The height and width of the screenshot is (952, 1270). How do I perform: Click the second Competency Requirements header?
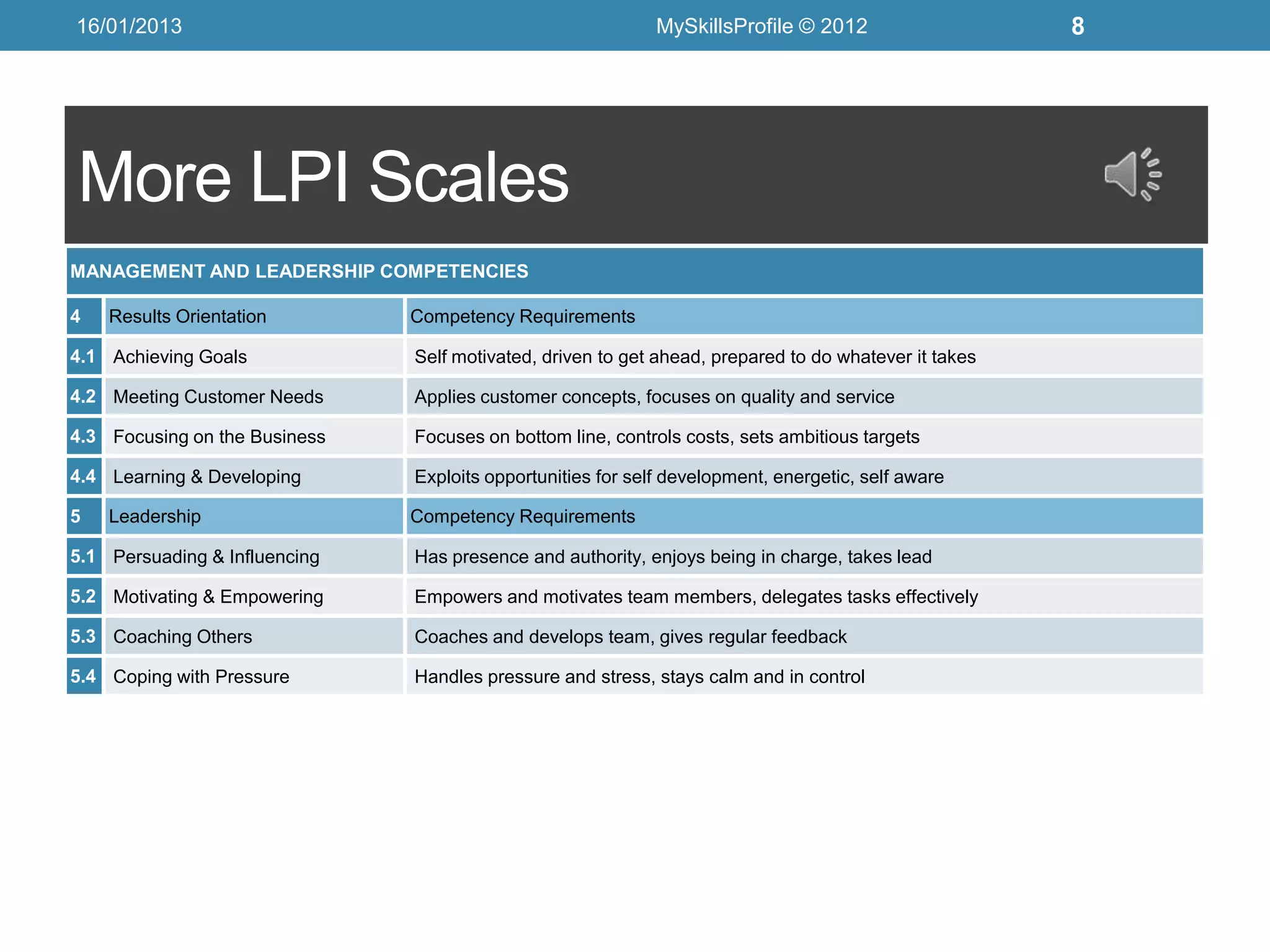click(522, 516)
